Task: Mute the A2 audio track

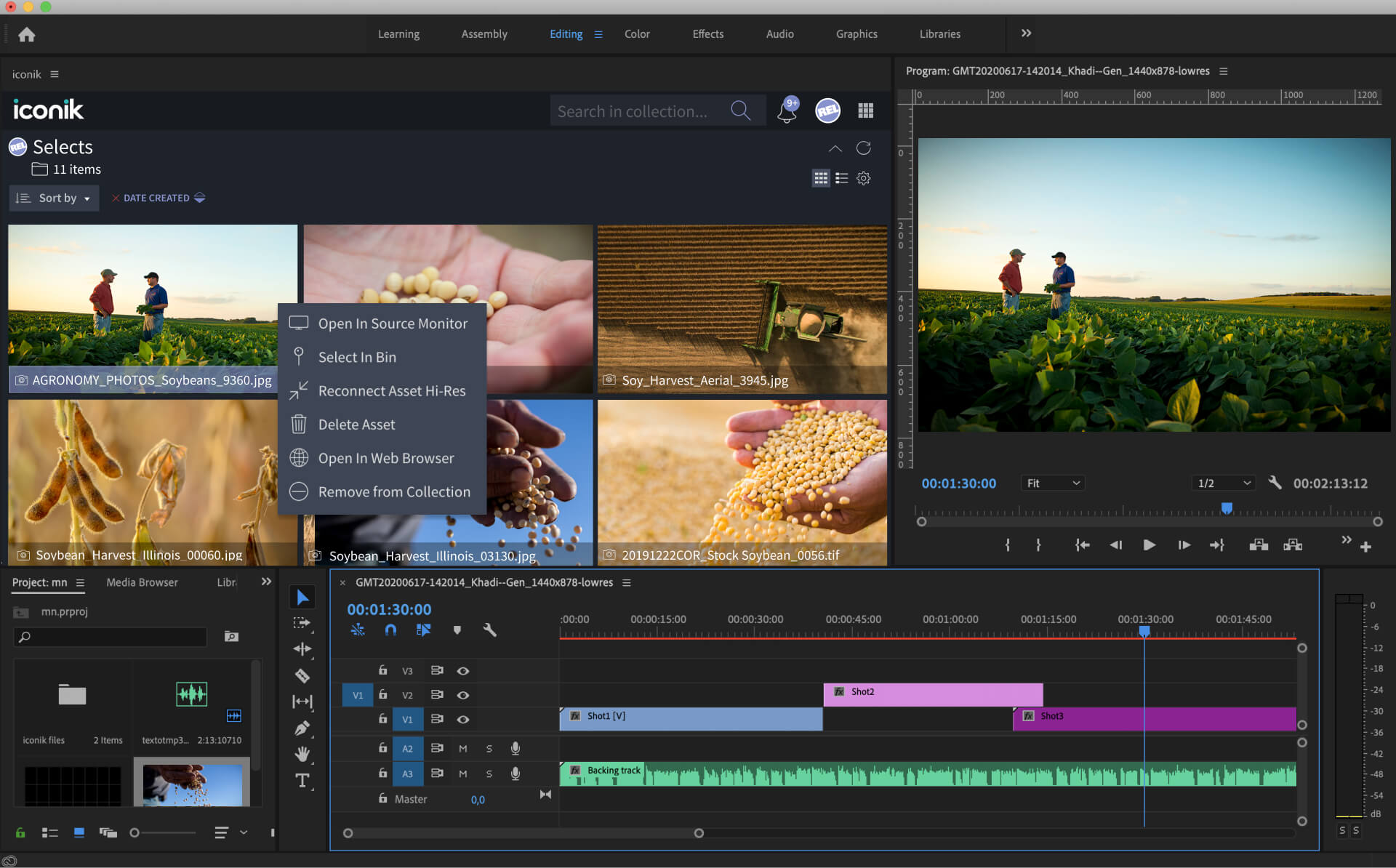Action: tap(462, 748)
